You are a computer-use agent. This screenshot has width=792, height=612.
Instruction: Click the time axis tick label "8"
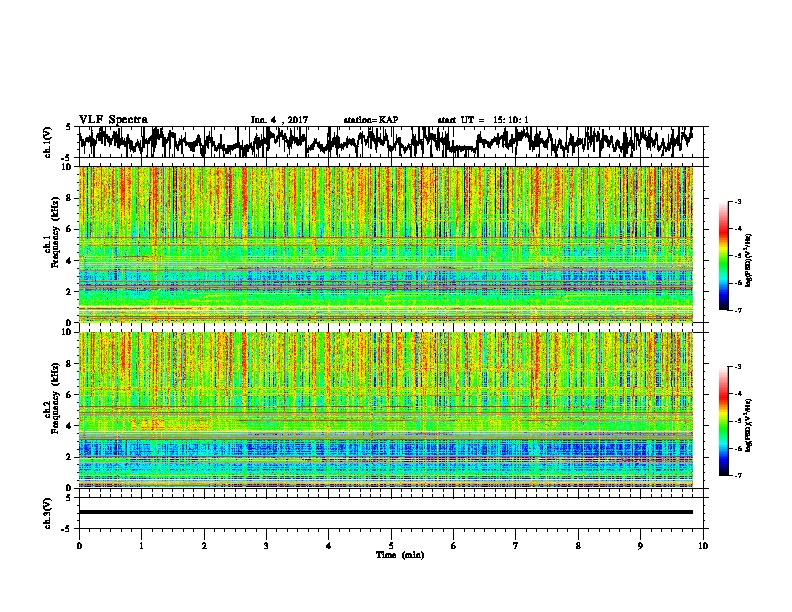click(x=578, y=546)
